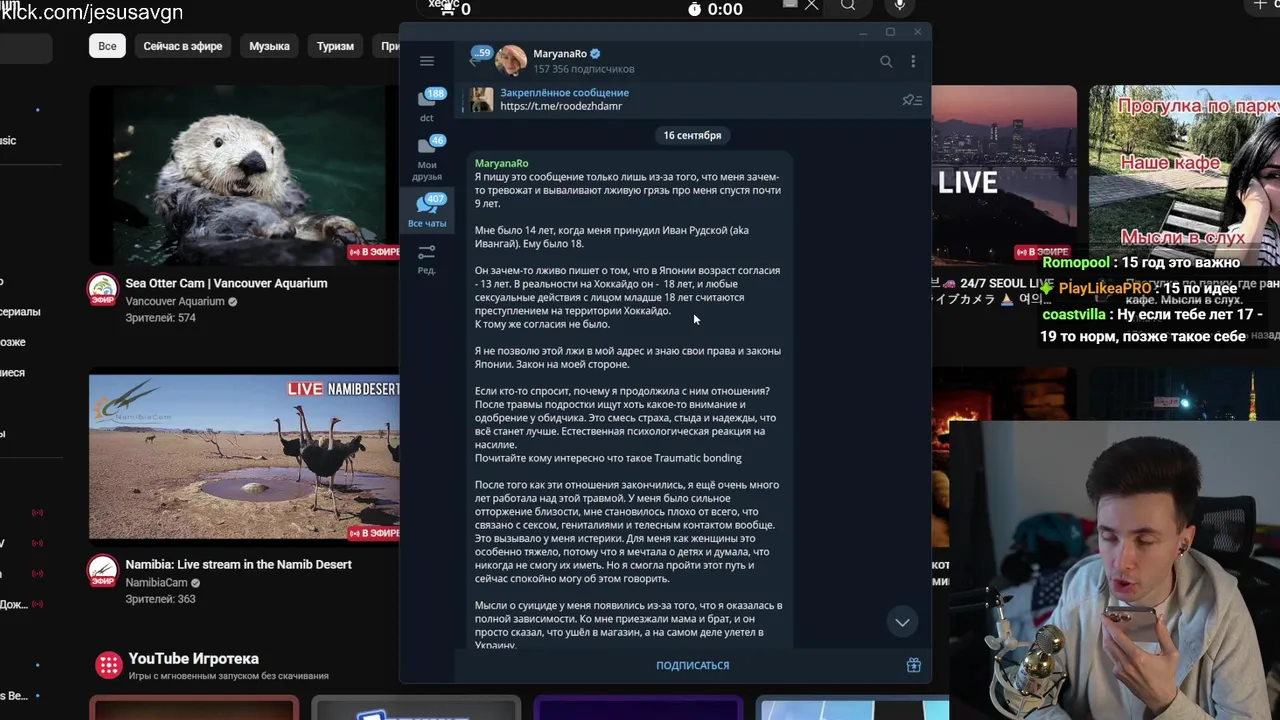
Task: Open pinned message link t.me/roodezhdamr
Action: (x=561, y=106)
